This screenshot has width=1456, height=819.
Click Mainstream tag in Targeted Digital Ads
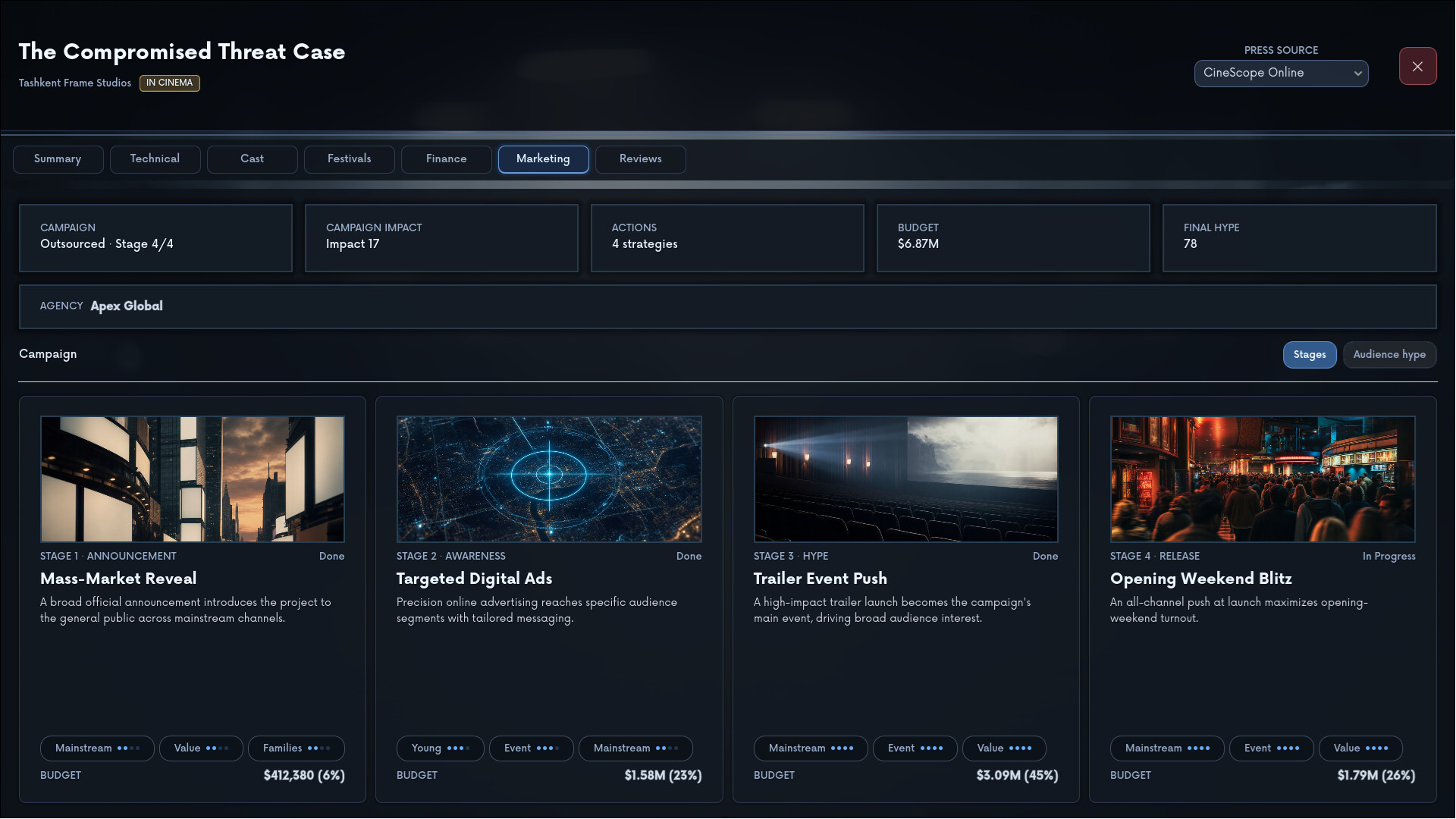(x=635, y=748)
